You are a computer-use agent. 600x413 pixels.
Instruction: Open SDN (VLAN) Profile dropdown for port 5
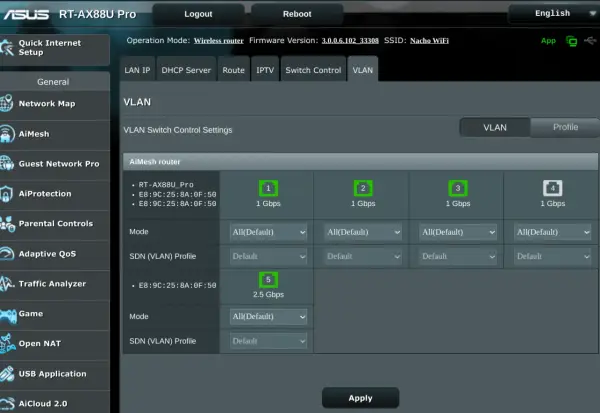(268, 341)
